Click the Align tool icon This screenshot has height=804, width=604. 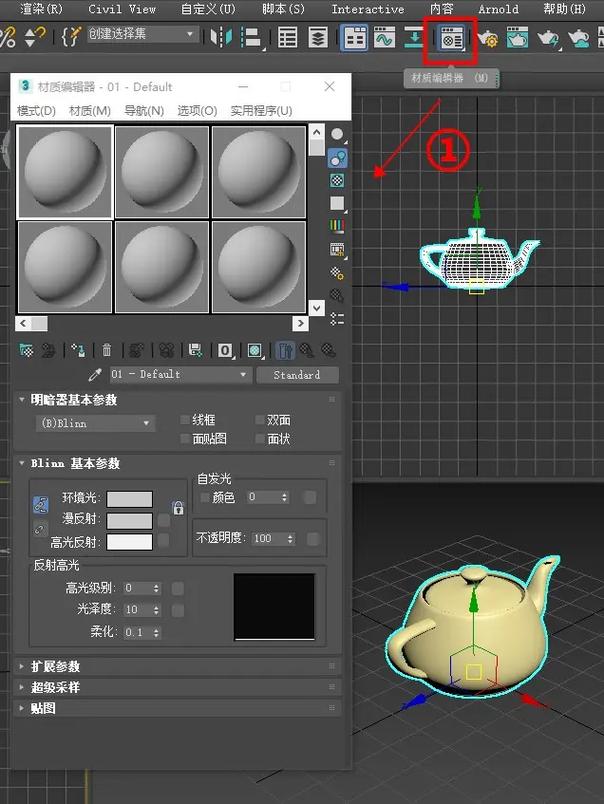pyautogui.click(x=251, y=37)
